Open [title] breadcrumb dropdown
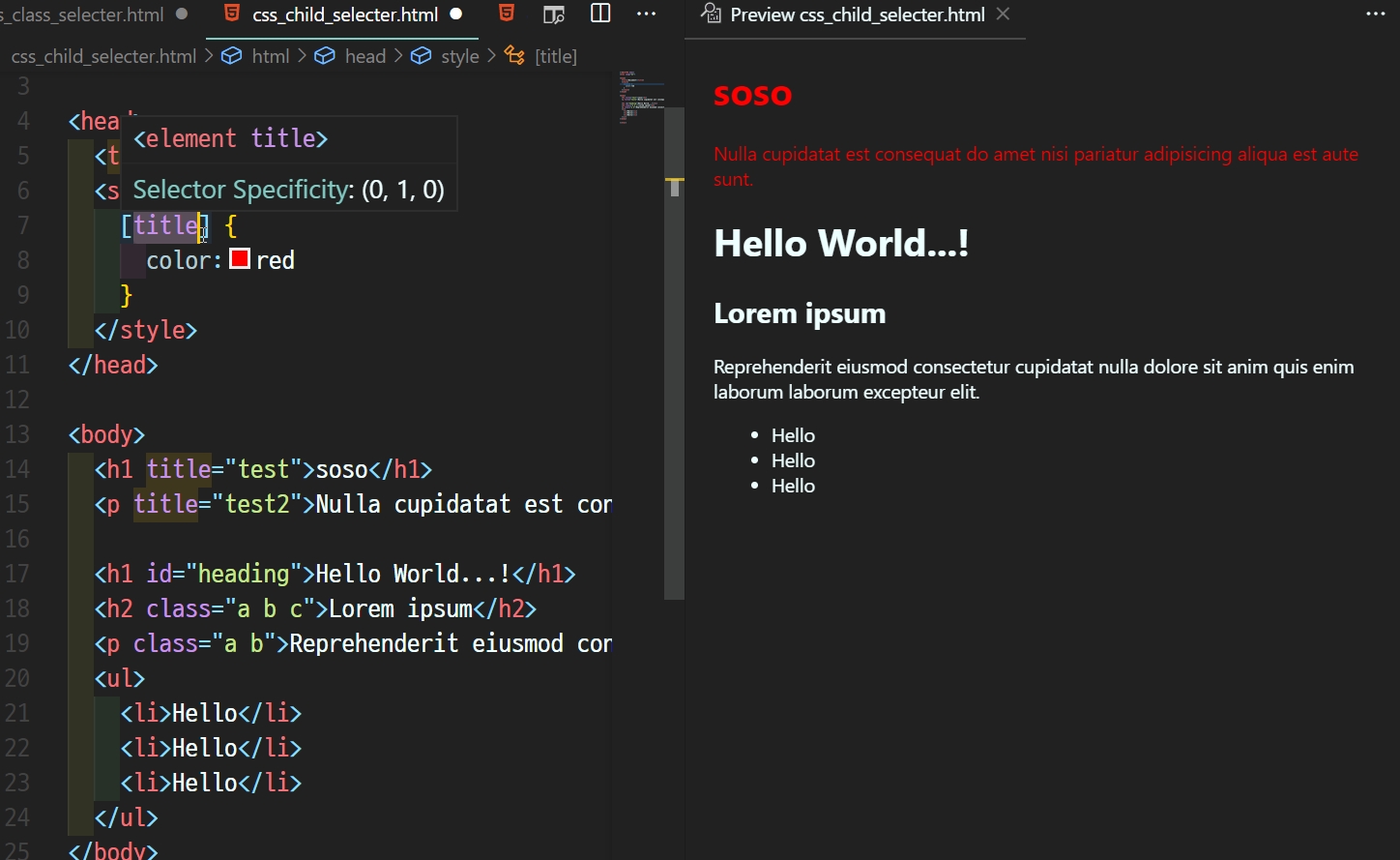The width and height of the screenshot is (1400, 860). [556, 56]
